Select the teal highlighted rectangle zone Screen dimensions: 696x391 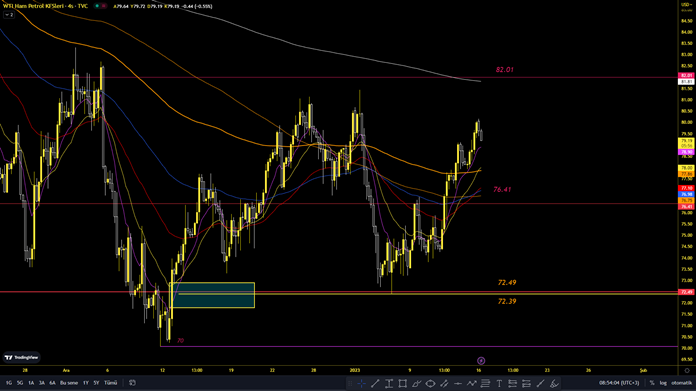(x=212, y=295)
